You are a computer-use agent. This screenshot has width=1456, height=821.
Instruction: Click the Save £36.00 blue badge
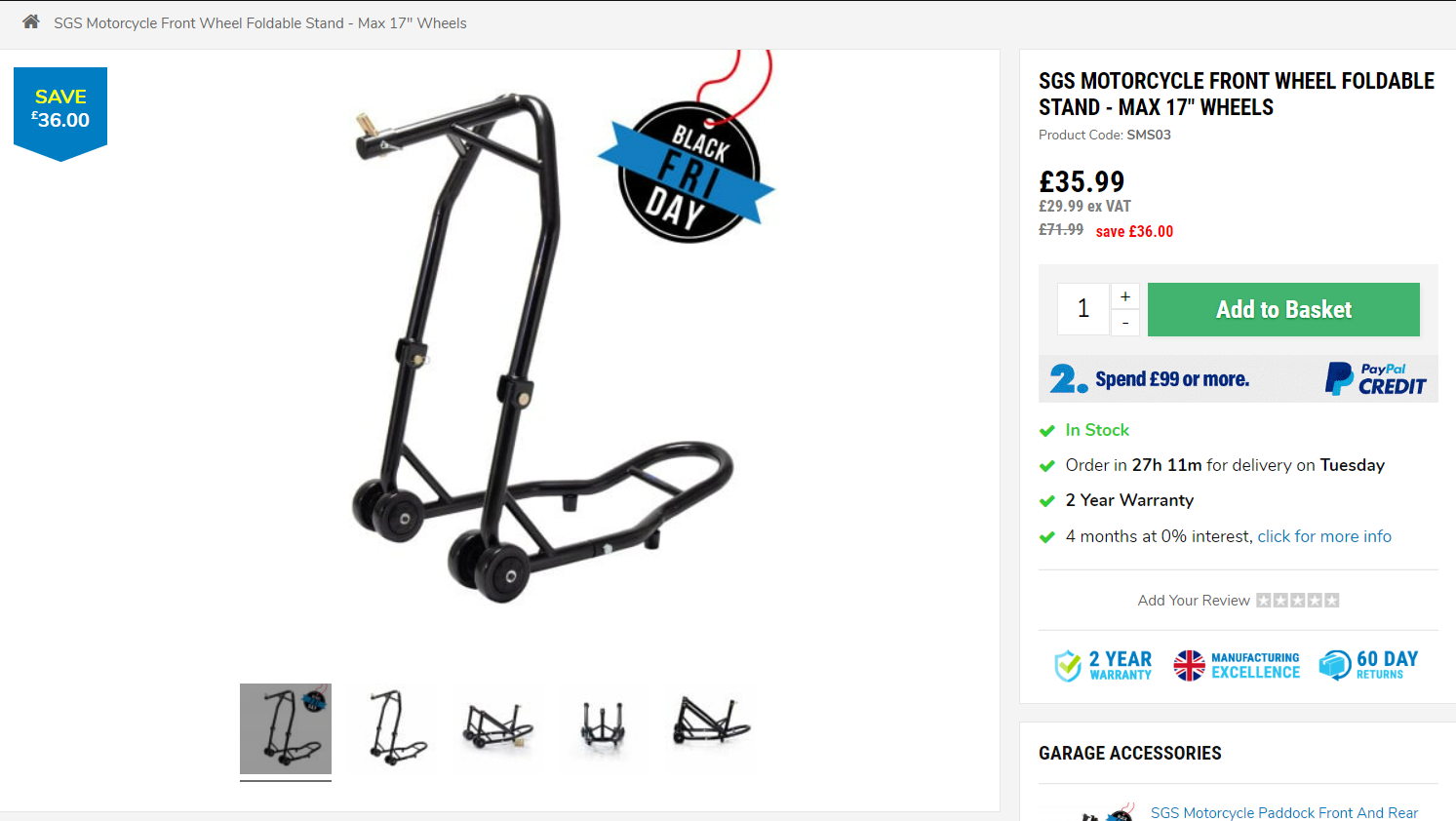60,113
